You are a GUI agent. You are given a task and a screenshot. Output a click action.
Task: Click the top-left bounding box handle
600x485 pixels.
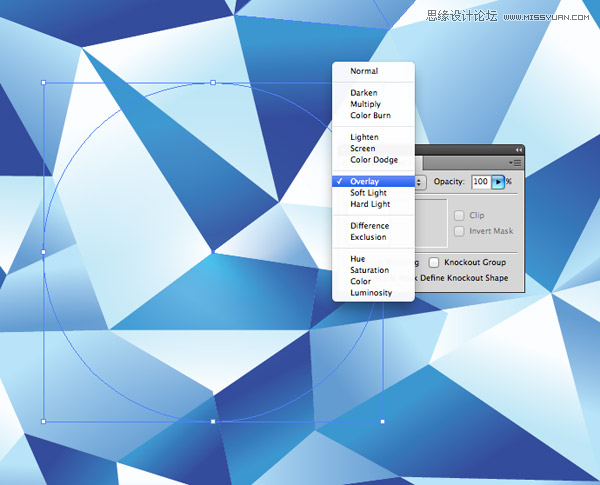[x=43, y=82]
